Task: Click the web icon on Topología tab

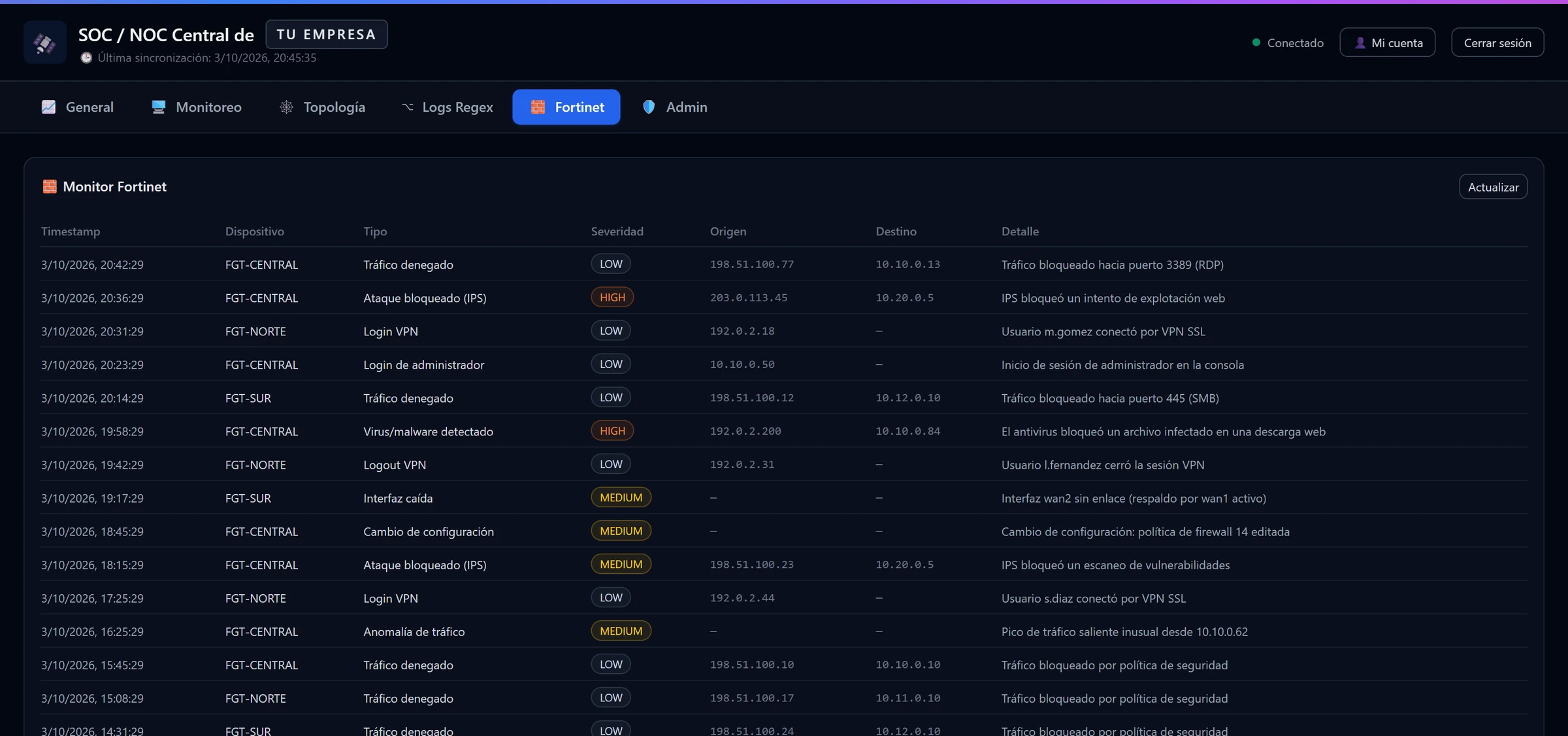Action: pyautogui.click(x=286, y=107)
